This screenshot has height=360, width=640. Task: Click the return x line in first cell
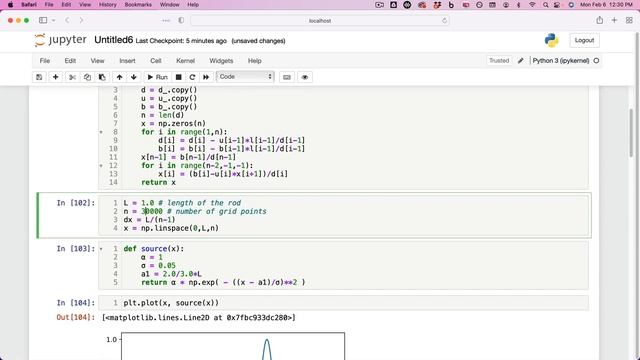pyautogui.click(x=158, y=182)
